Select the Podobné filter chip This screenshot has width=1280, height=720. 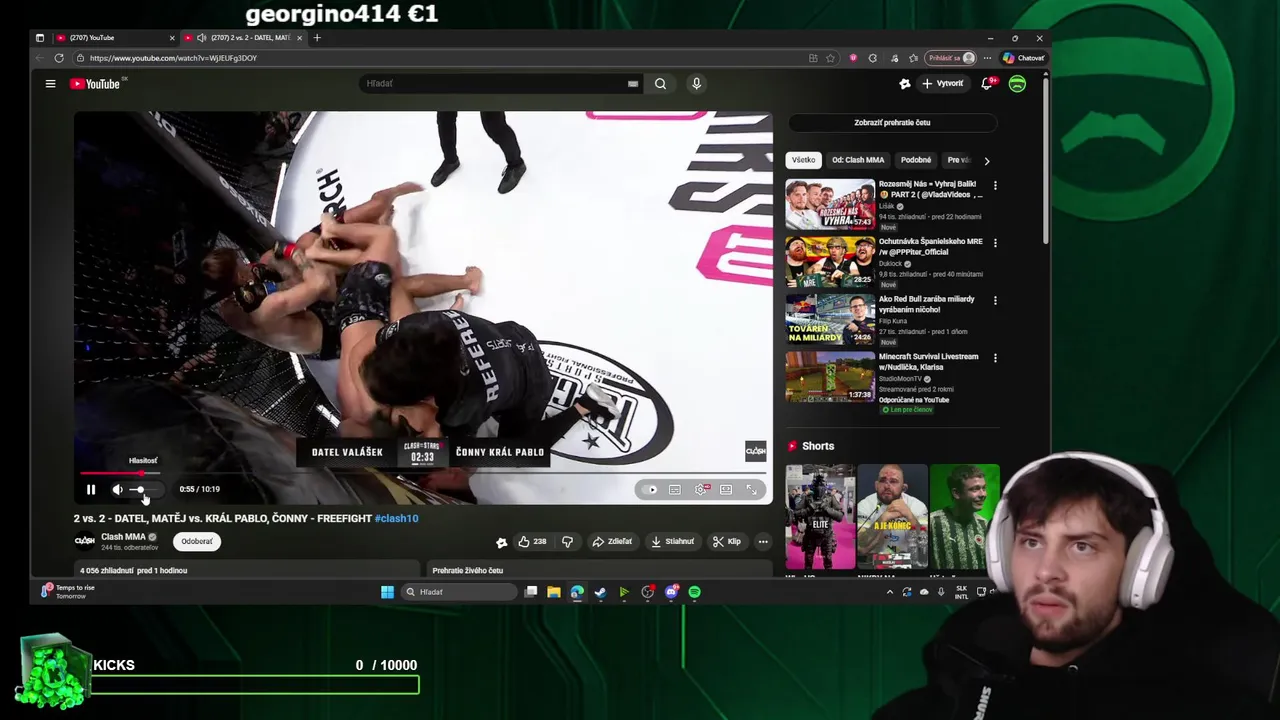click(915, 160)
